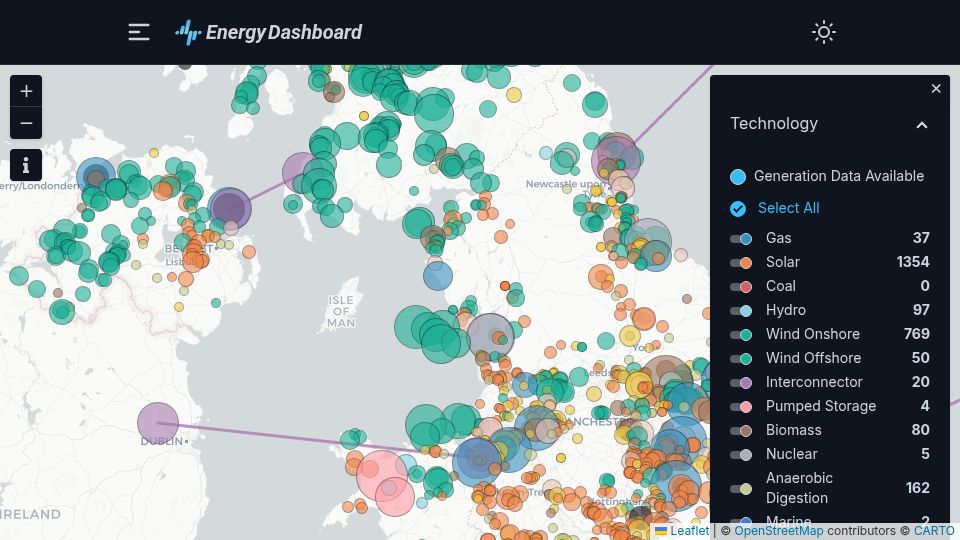The width and height of the screenshot is (960, 540).
Task: Click the Anaerobic Digestion count 162
Action: click(918, 488)
